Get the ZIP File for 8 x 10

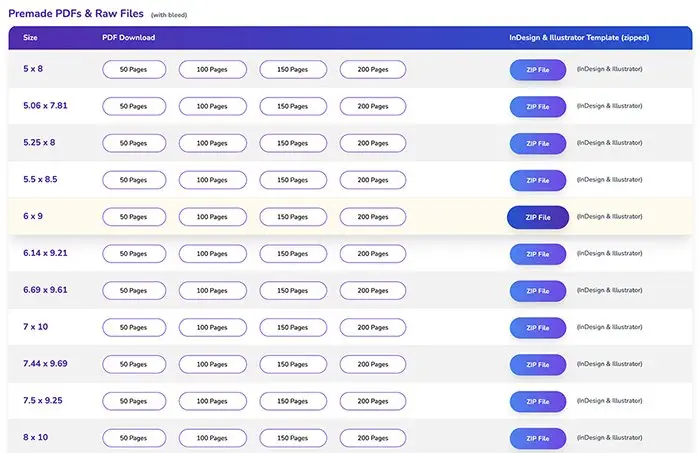(538, 439)
